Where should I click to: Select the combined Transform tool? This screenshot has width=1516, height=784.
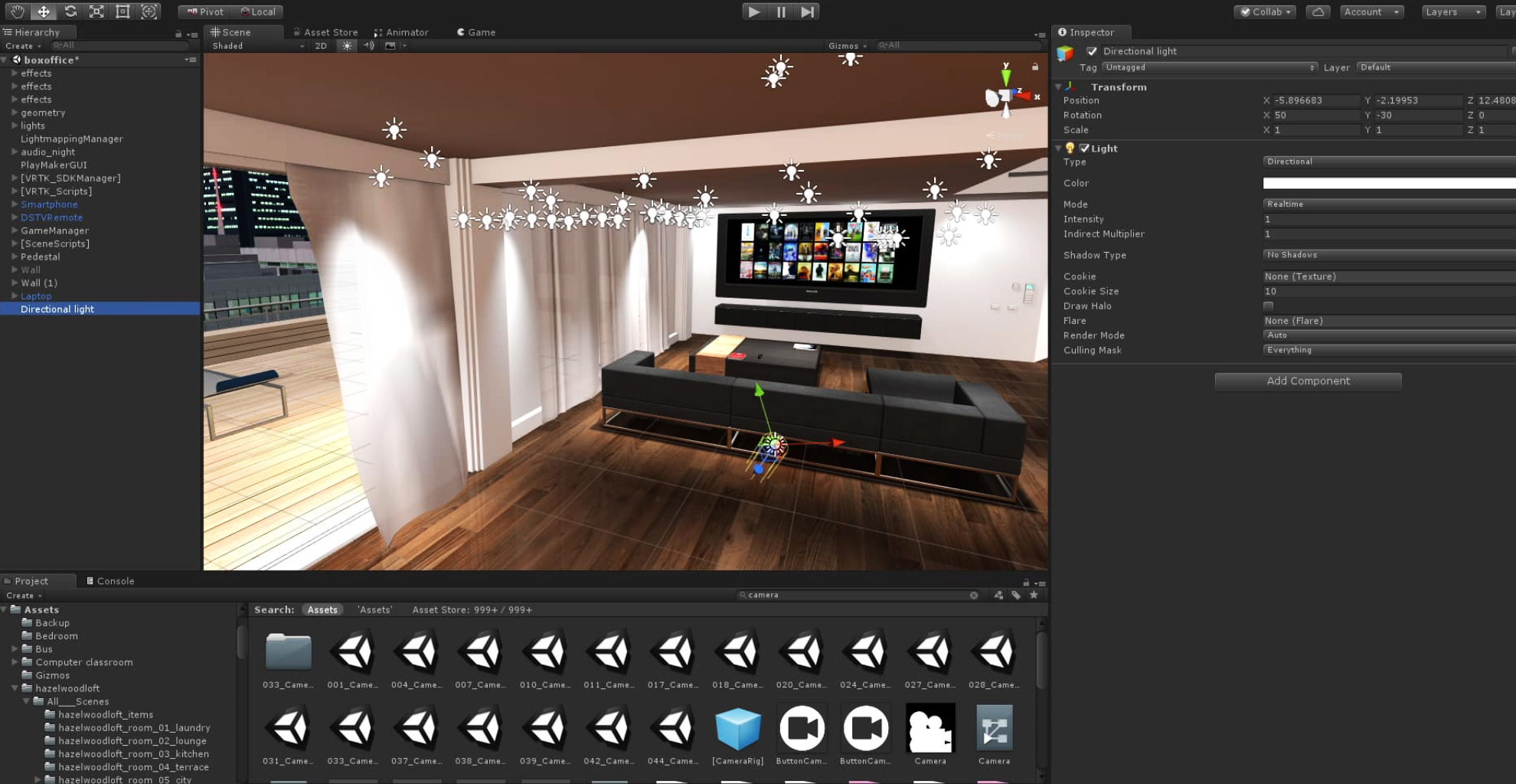pos(149,11)
